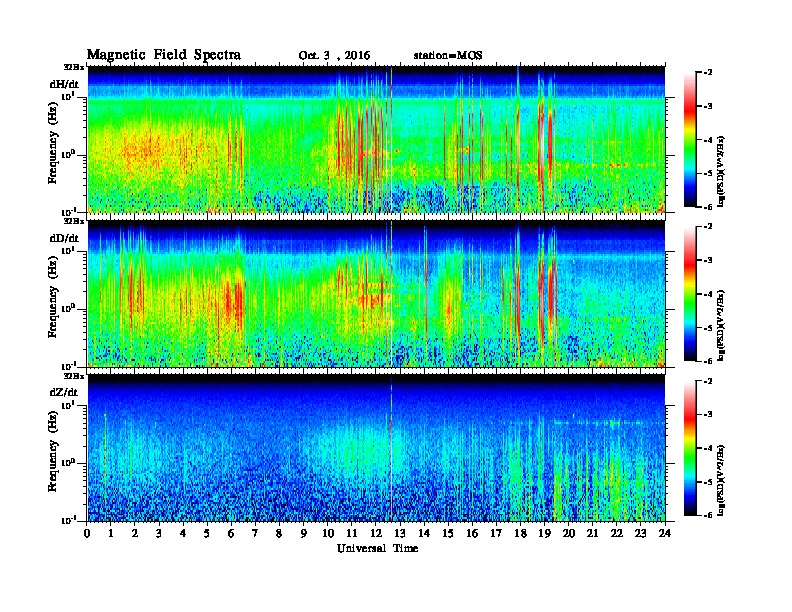Viewport: 792px width, 612px height.
Task: Click the hour 13 tick label on the time axis
Action: 400,533
